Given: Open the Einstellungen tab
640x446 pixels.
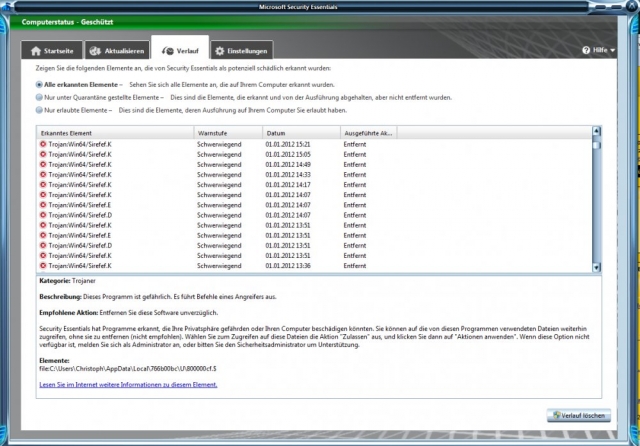Looking at the screenshot, I should pos(242,51).
